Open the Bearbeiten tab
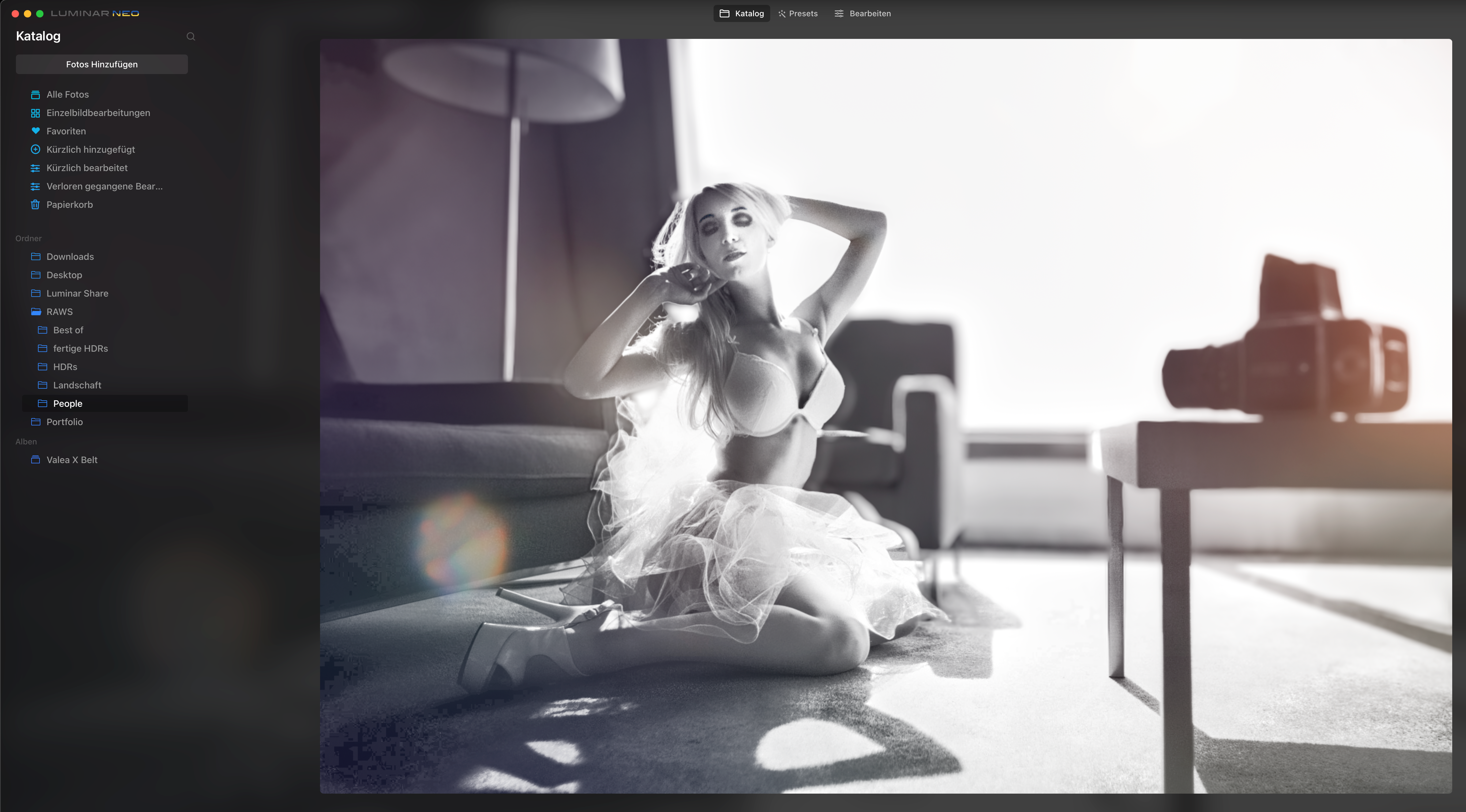 pyautogui.click(x=863, y=14)
